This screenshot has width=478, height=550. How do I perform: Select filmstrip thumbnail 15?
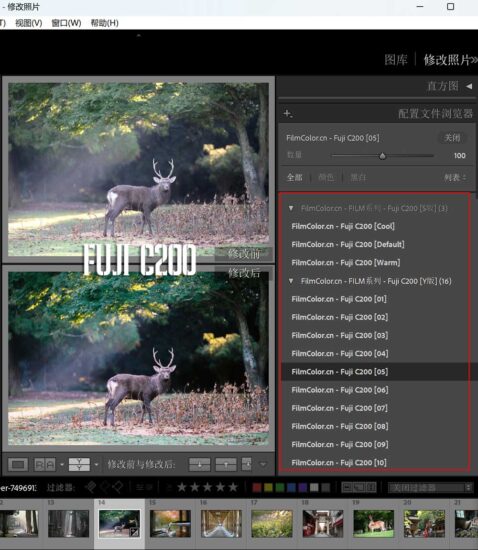[170, 524]
